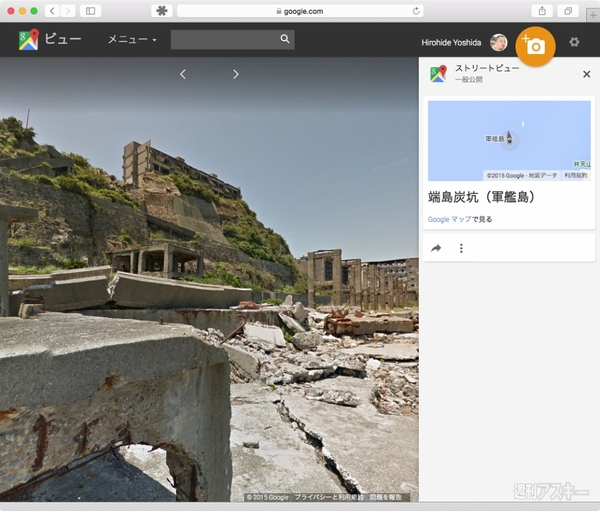This screenshot has height=511, width=600.
Task: Close the ストリートビュー side panel
Action: 586,74
